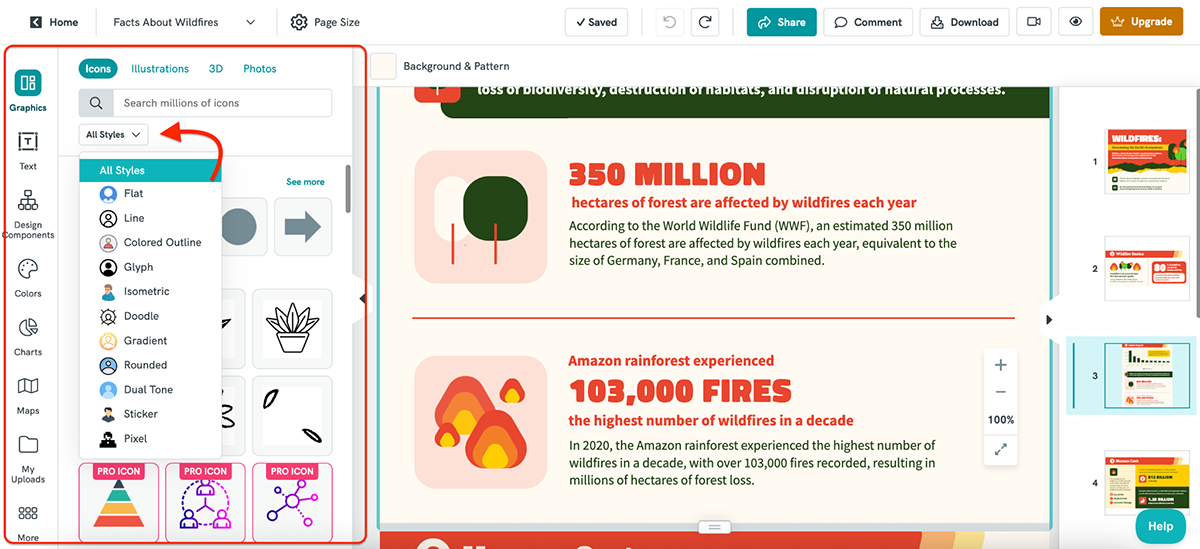Viewport: 1200px width, 549px height.
Task: Choose the Glyph icon style
Action: (x=150, y=267)
